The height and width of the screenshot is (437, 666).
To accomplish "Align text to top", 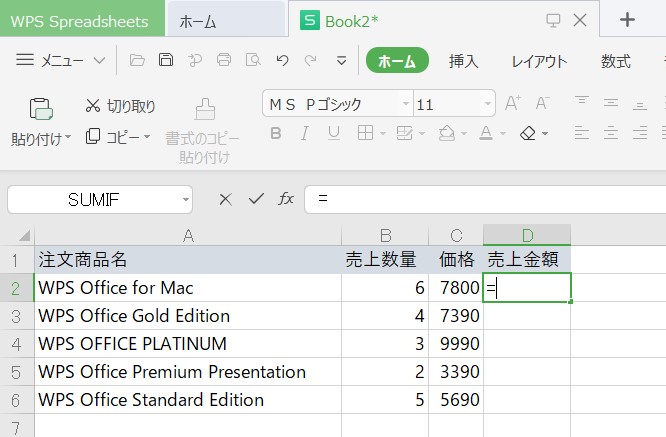I will [581, 102].
